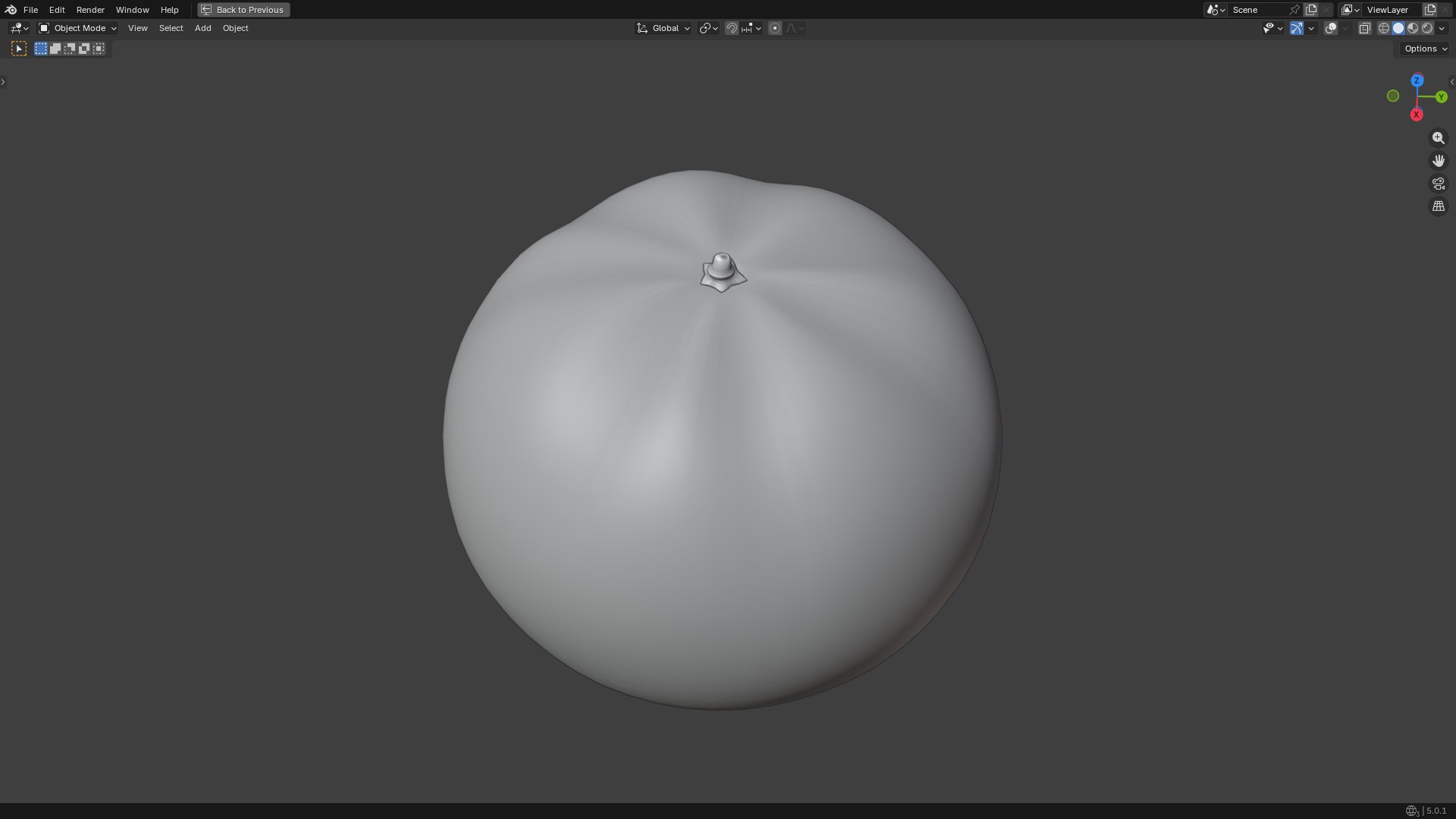1456x819 pixels.
Task: Toggle viewport gizmos display
Action: [x=1297, y=28]
